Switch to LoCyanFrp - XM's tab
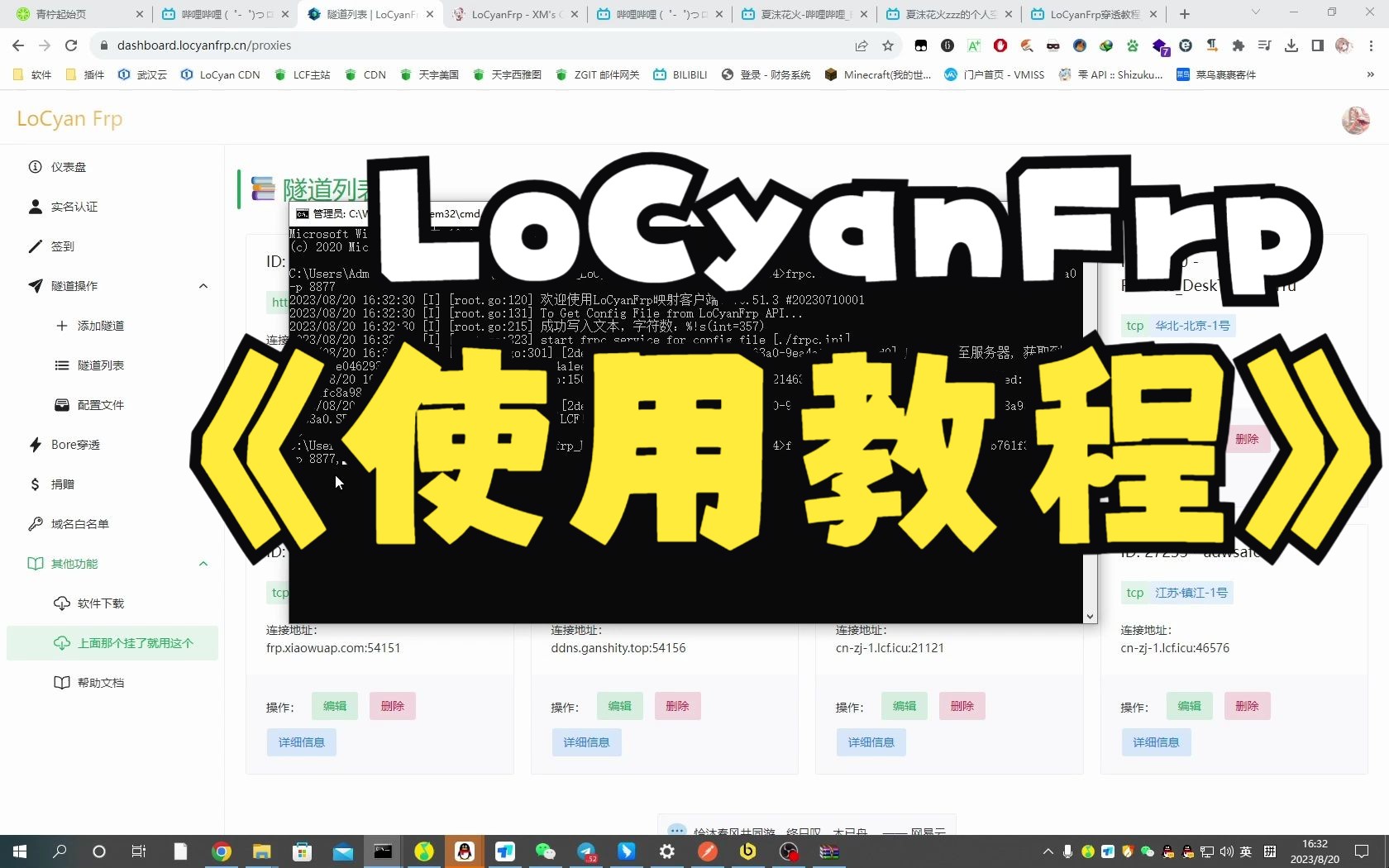The height and width of the screenshot is (868, 1389). point(517,14)
